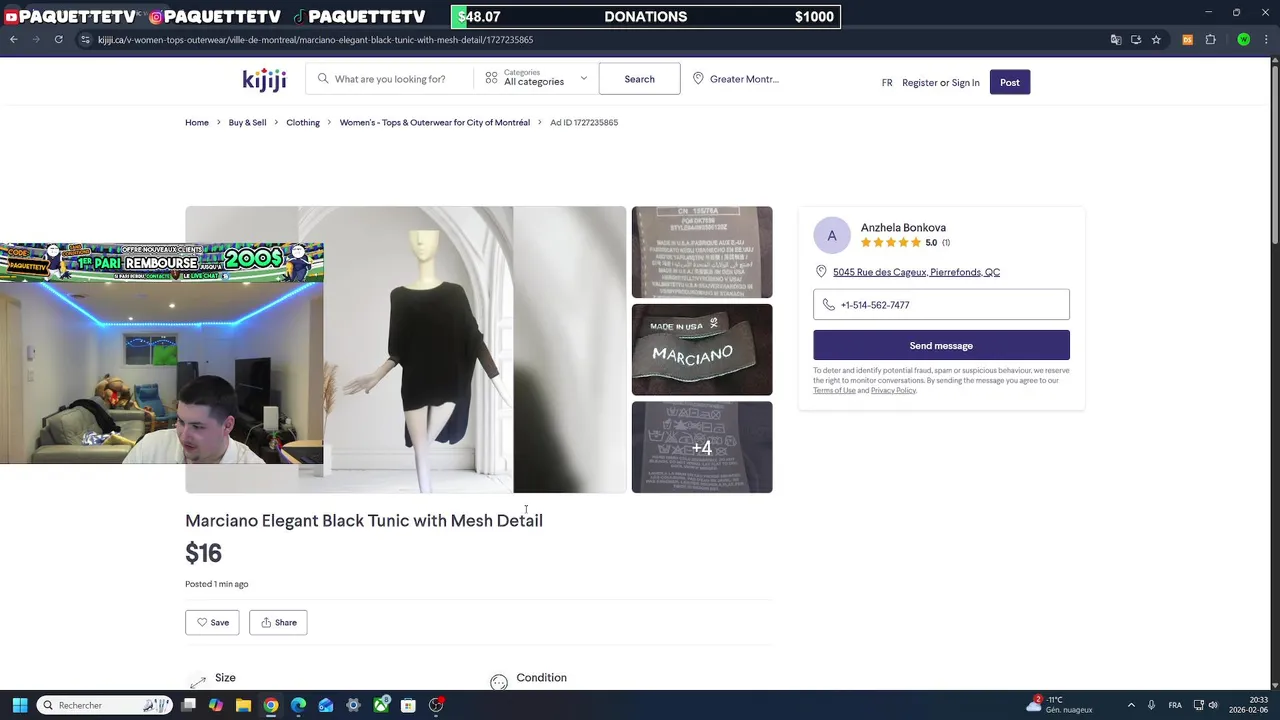This screenshot has width=1280, height=720.
Task: Open the 5045 Rue des Cageux address link
Action: [916, 272]
